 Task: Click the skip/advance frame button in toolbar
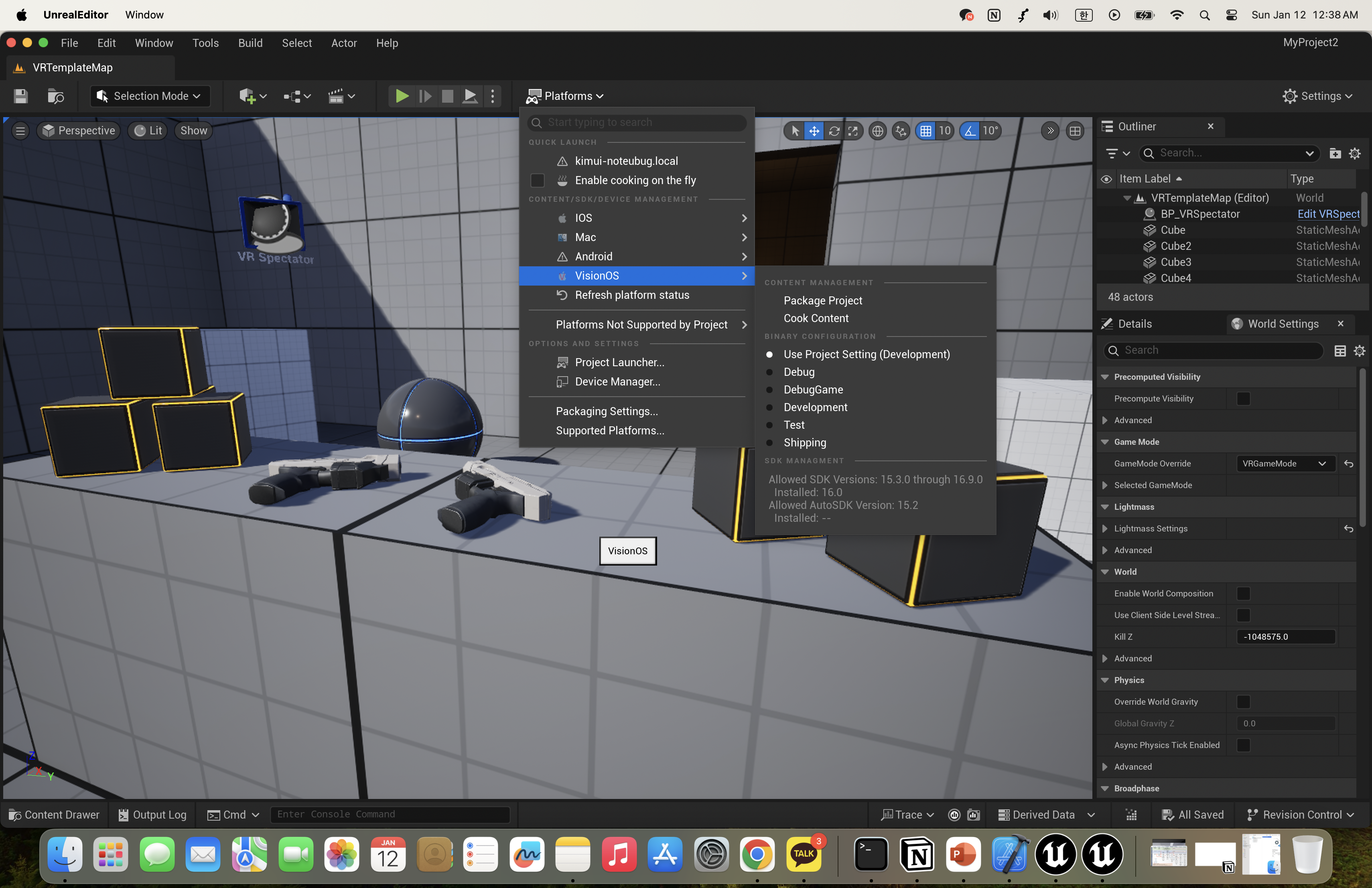tap(425, 96)
